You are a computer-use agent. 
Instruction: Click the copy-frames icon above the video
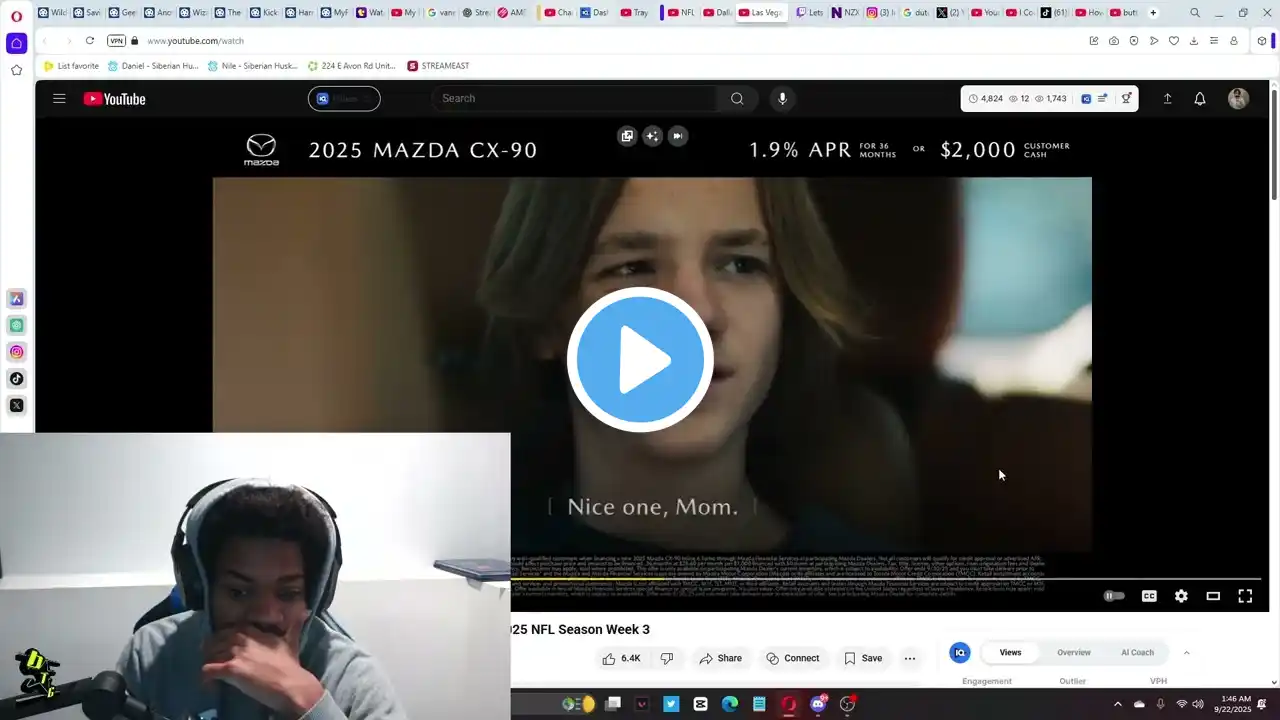click(627, 136)
